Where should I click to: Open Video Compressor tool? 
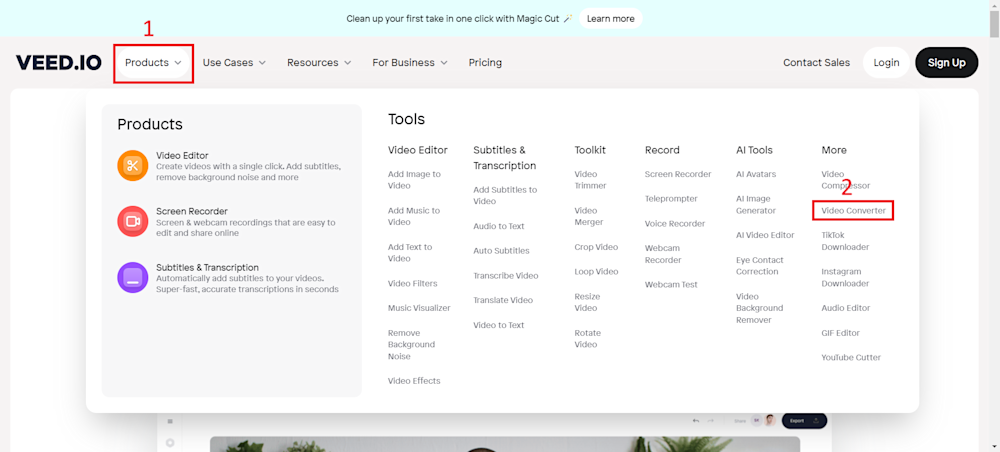[846, 180]
